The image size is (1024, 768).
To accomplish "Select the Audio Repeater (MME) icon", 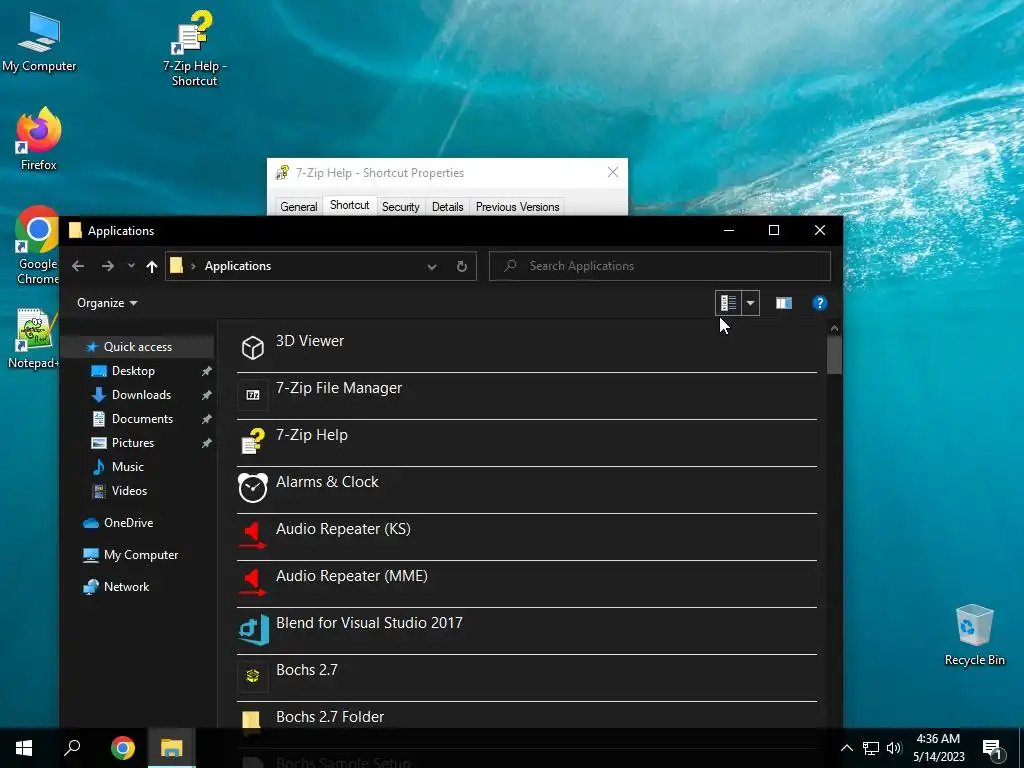I will coord(253,583).
